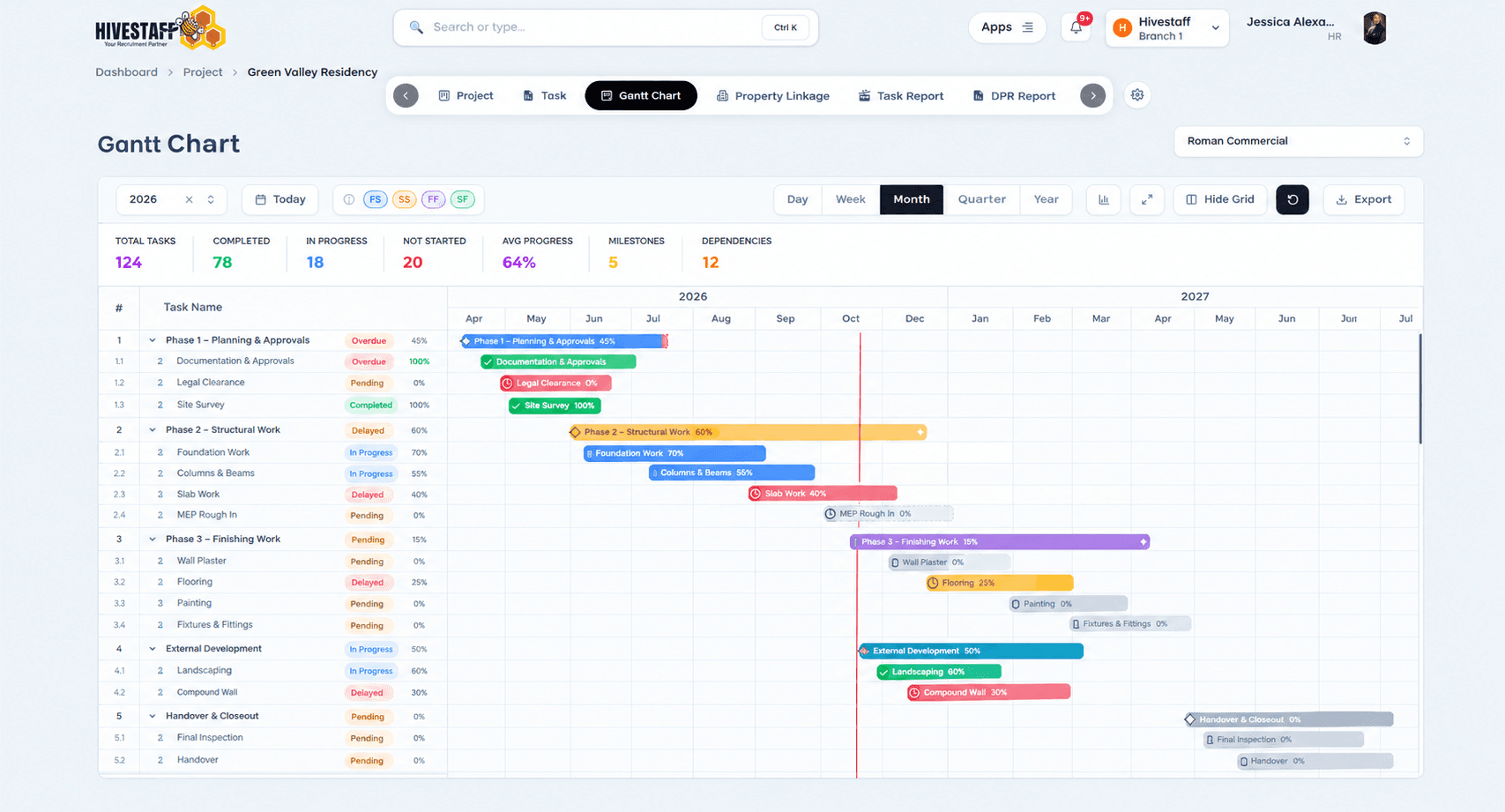Click the Total Tasks 124 stat
Viewport: 1505px width, 812px height.
click(x=145, y=253)
